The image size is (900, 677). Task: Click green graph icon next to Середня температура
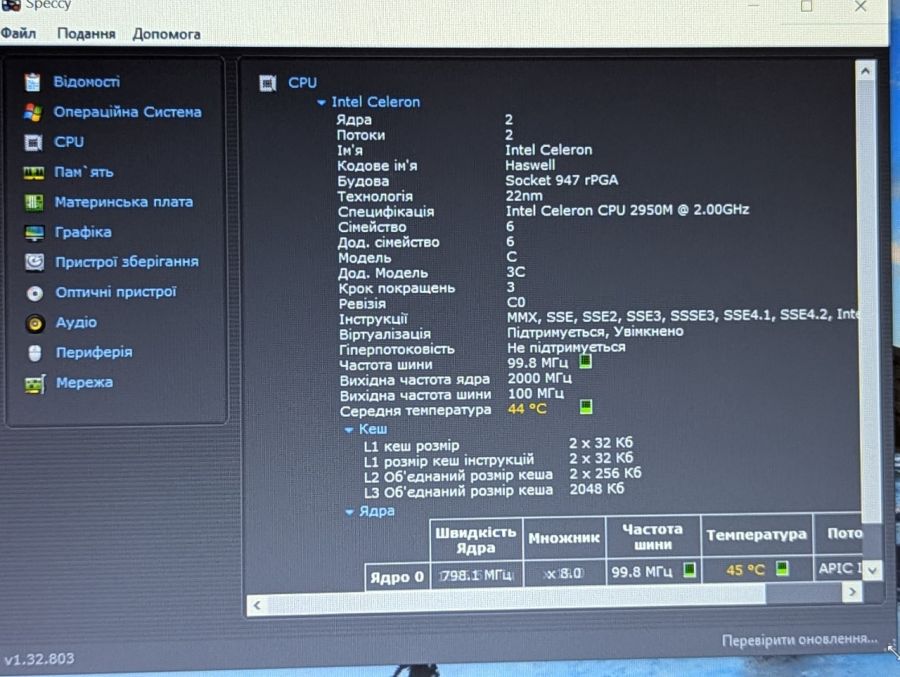point(586,407)
